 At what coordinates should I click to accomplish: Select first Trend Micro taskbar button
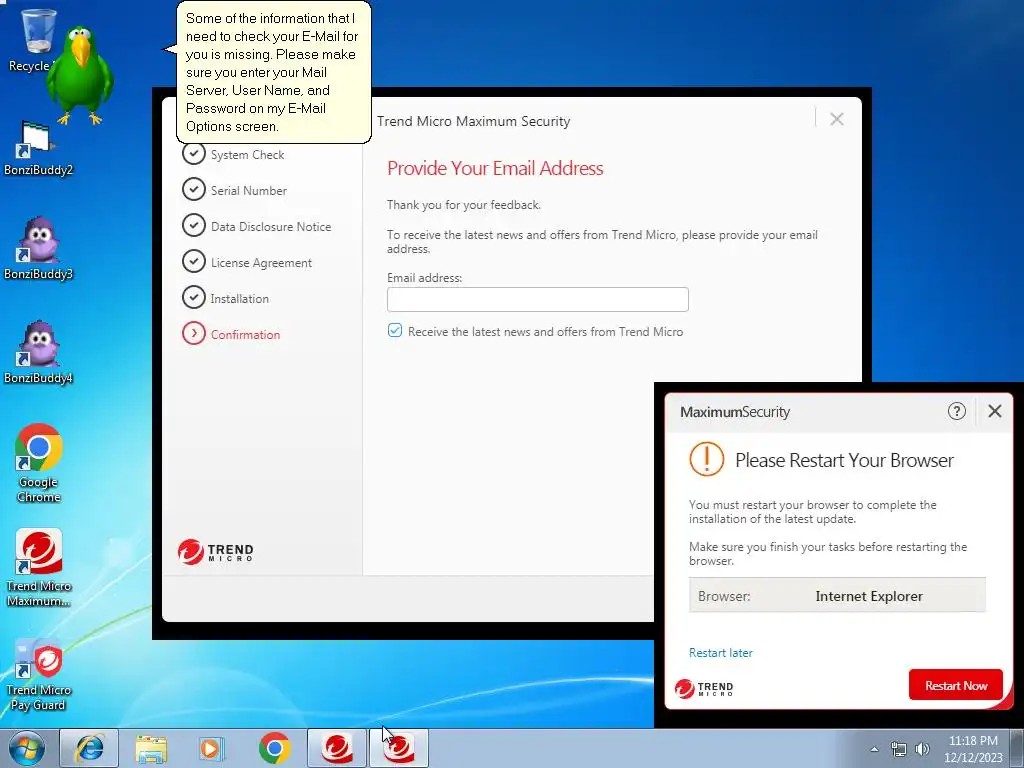click(337, 748)
